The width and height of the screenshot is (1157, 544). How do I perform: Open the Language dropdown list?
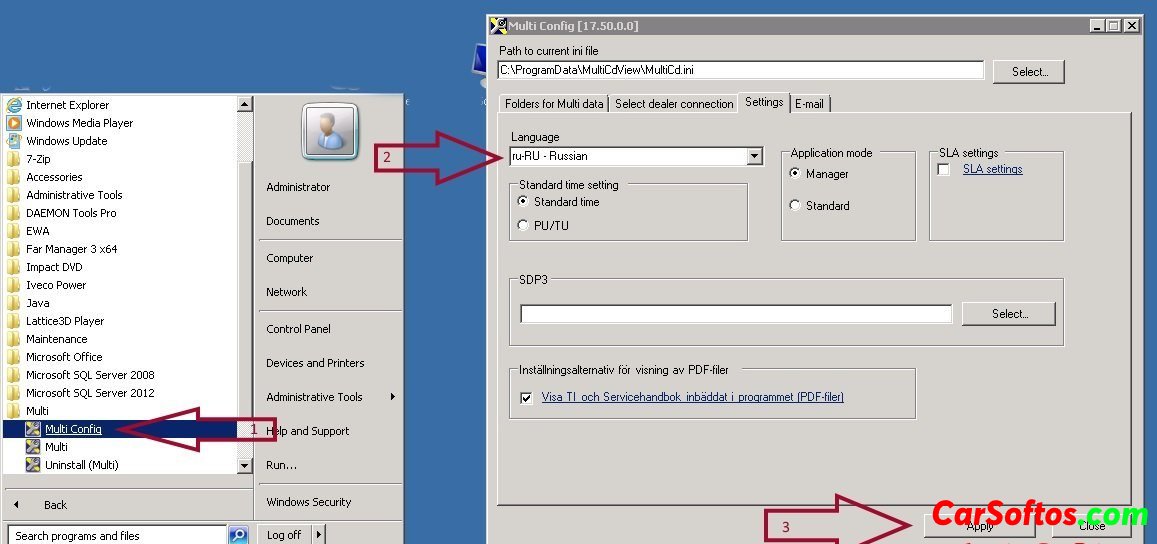click(x=754, y=157)
